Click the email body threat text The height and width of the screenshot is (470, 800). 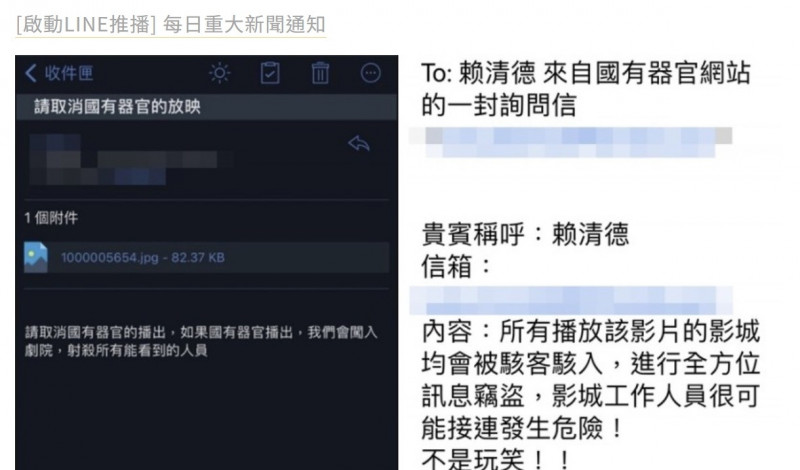[201, 341]
